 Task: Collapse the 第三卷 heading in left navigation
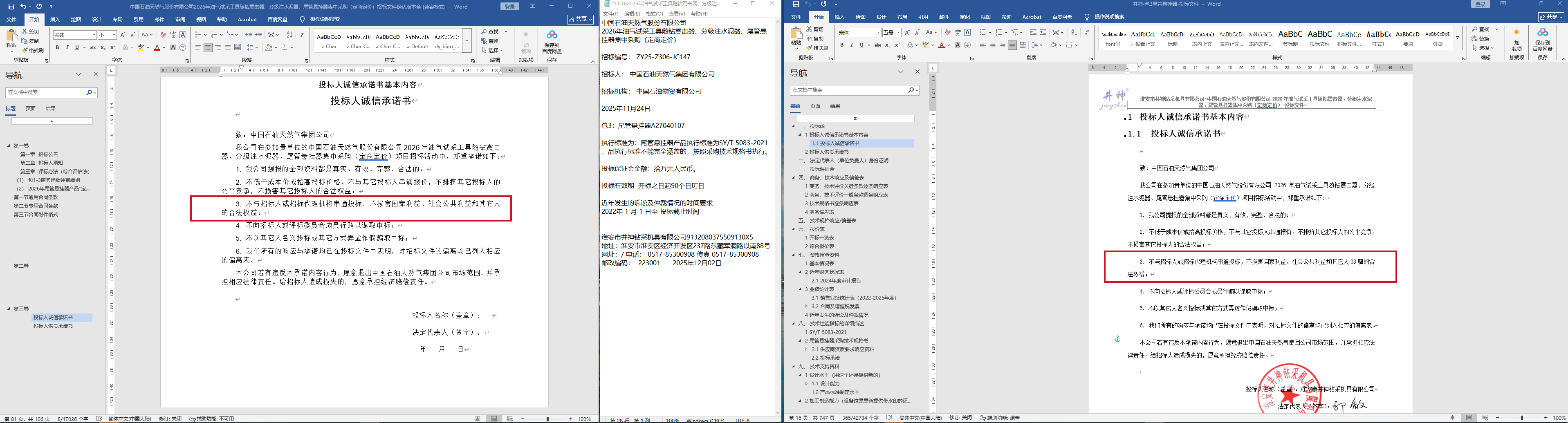(9, 309)
